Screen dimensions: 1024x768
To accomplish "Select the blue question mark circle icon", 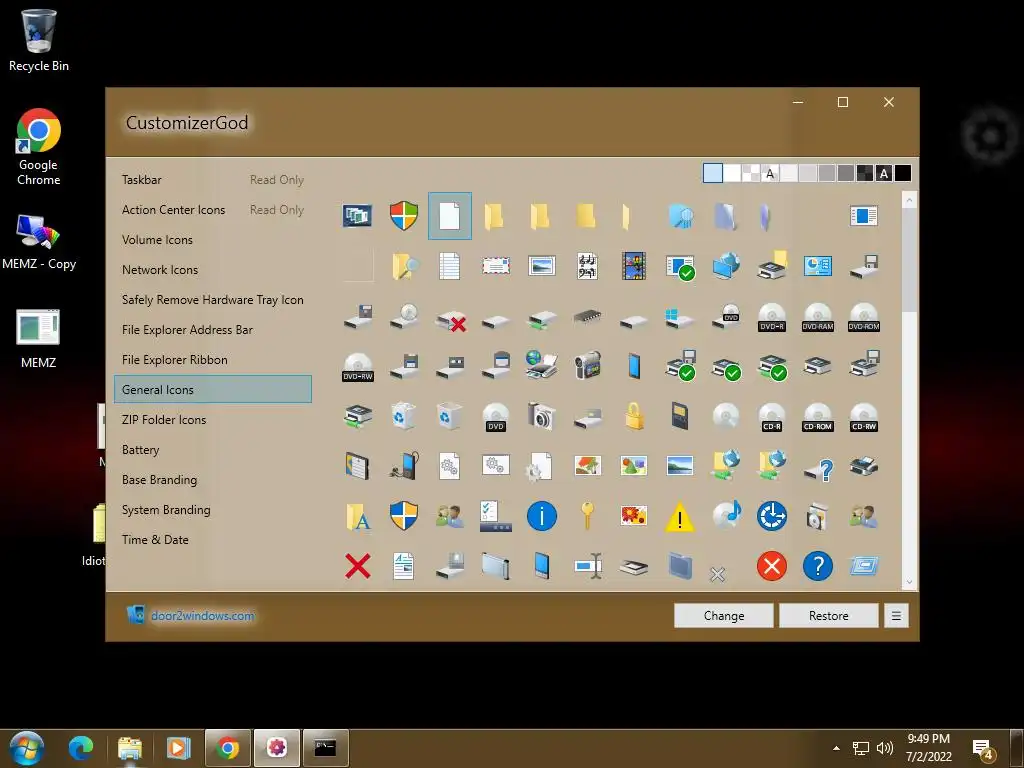I will [818, 566].
